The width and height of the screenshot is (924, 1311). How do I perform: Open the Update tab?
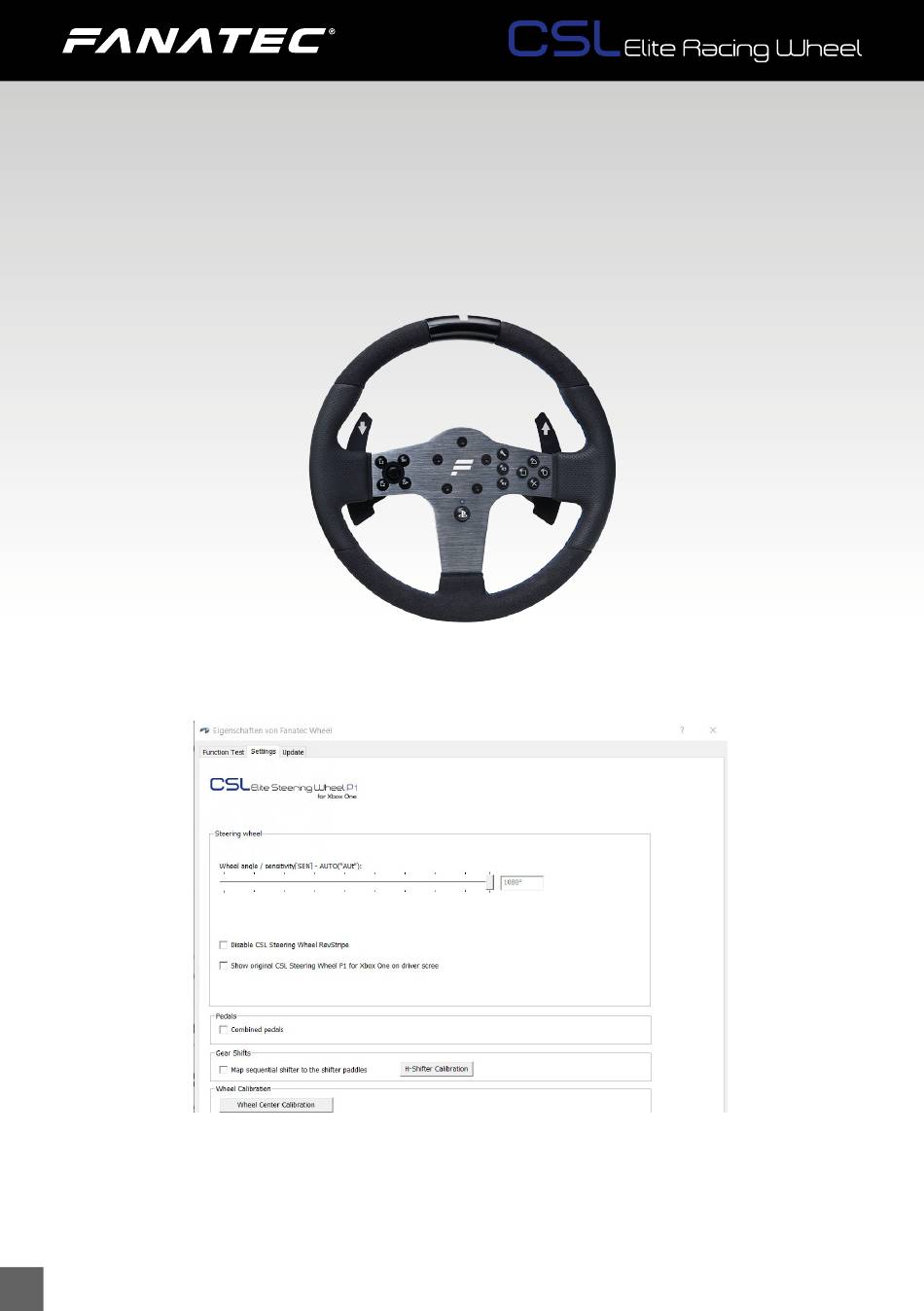[x=293, y=752]
